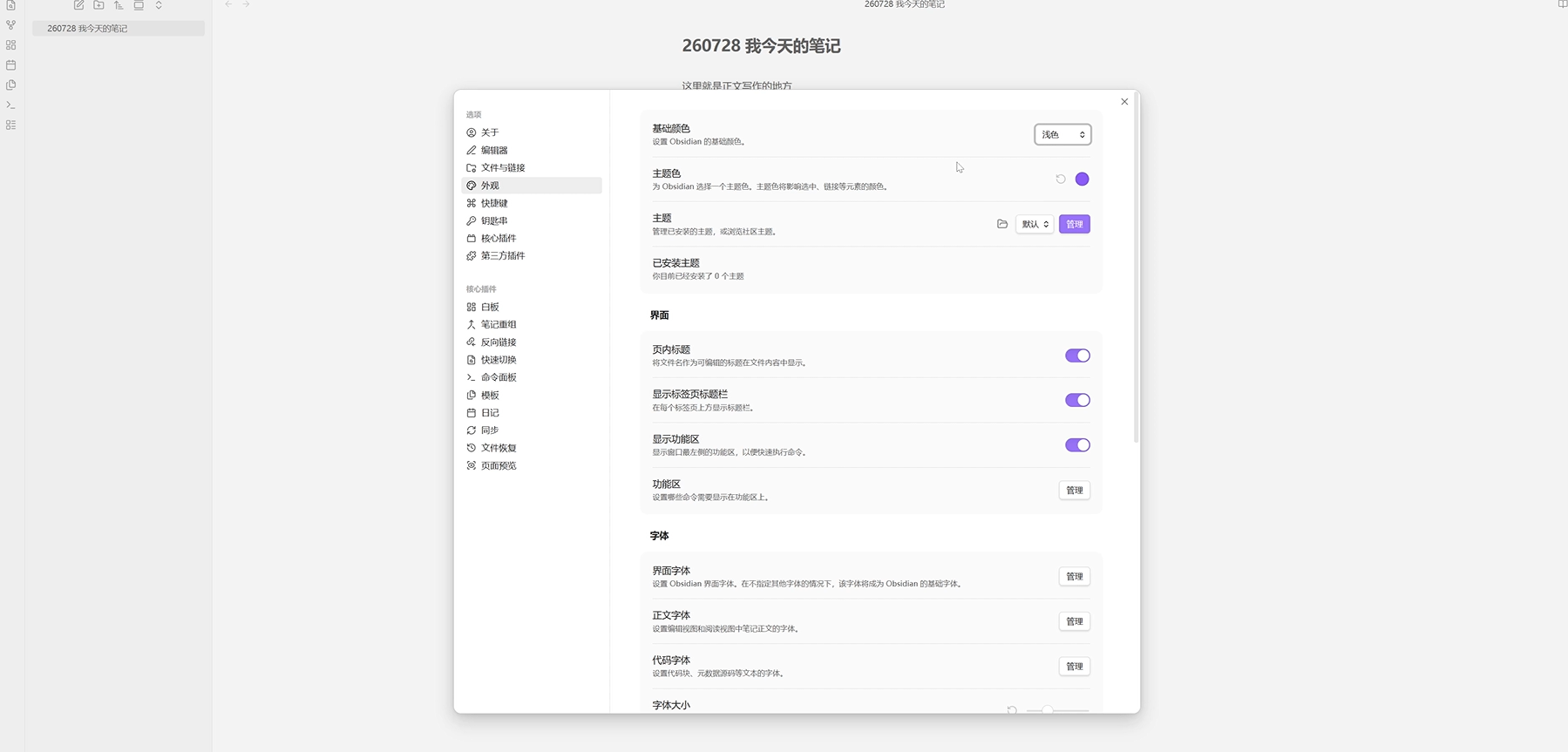Screen dimensions: 1568x752
Task: Open the 基础颜色 dropdown showing 浅色
Action: click(1062, 135)
